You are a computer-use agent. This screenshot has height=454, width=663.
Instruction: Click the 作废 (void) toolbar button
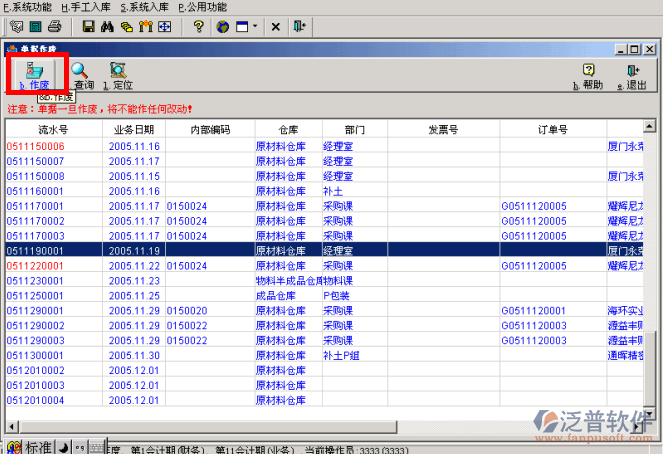pos(35,75)
